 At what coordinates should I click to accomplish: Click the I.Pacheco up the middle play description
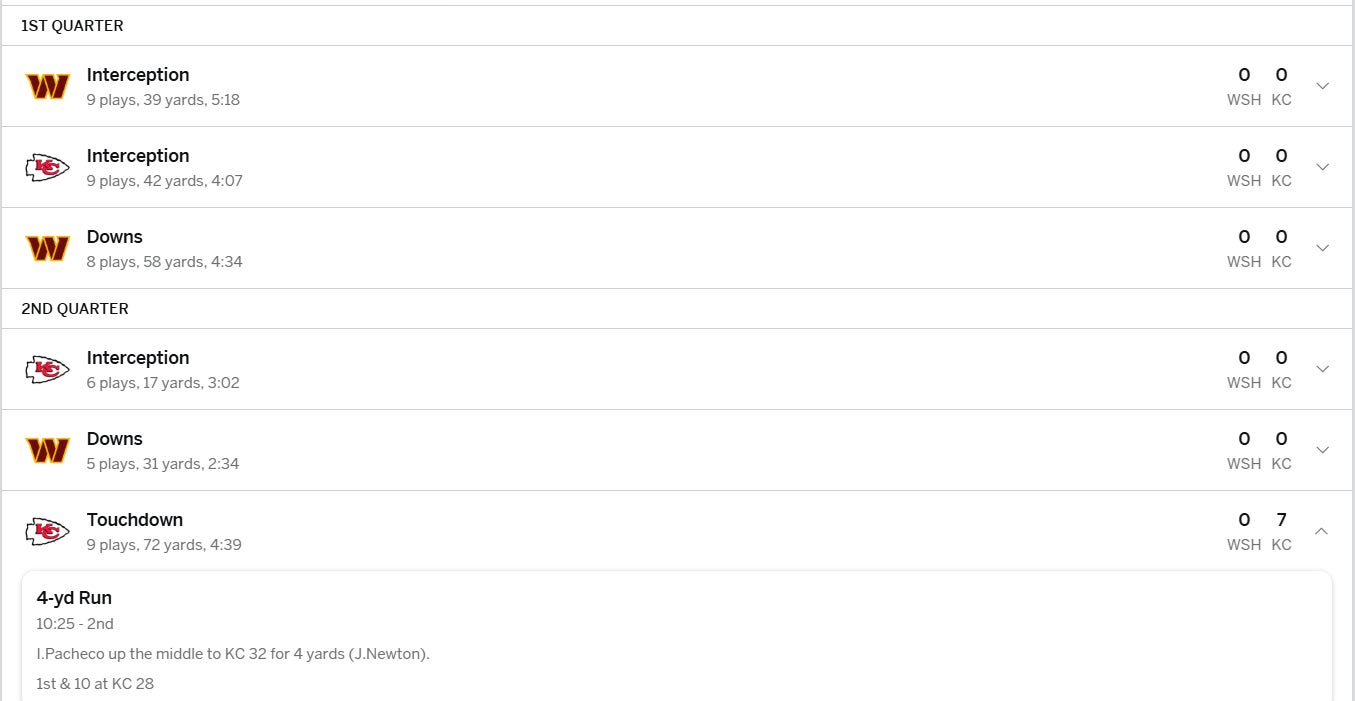pyautogui.click(x=233, y=655)
